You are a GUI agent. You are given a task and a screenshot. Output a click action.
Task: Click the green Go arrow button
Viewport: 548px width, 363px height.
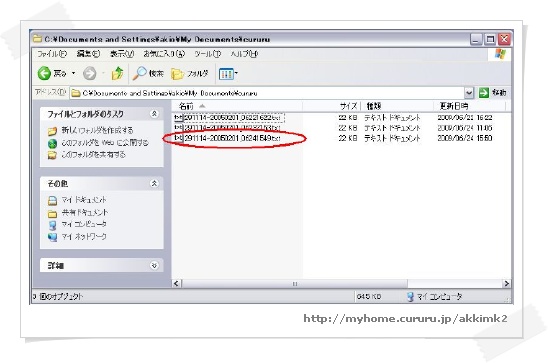tap(484, 93)
